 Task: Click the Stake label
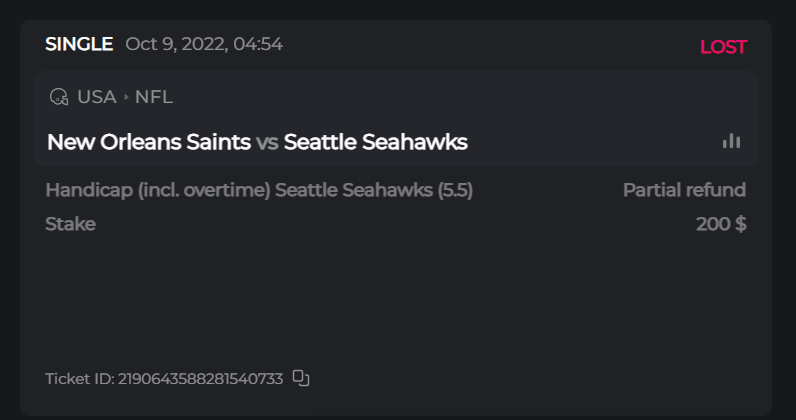70,224
